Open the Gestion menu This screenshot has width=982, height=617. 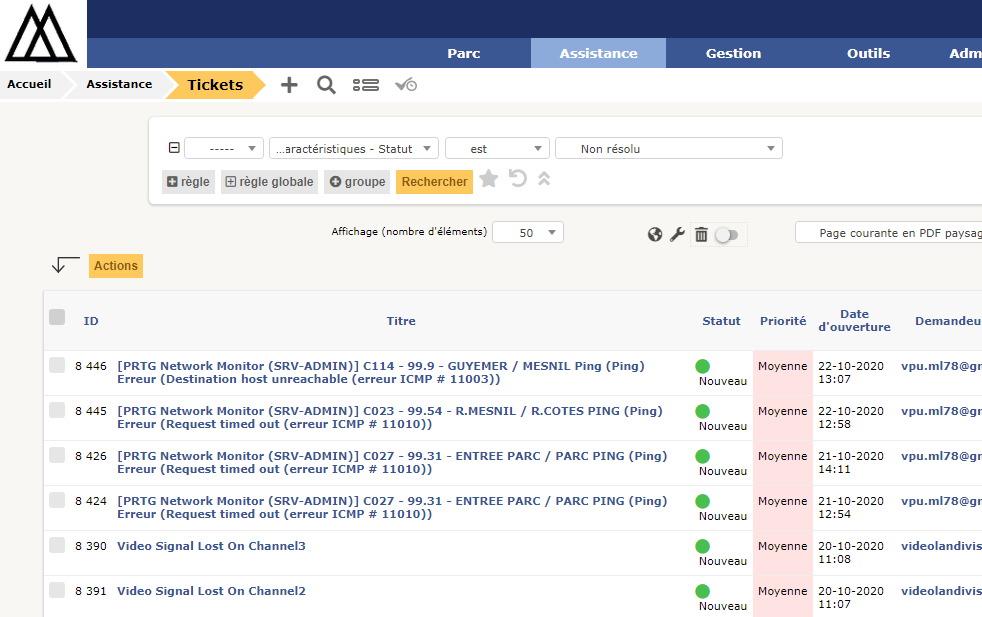click(733, 54)
